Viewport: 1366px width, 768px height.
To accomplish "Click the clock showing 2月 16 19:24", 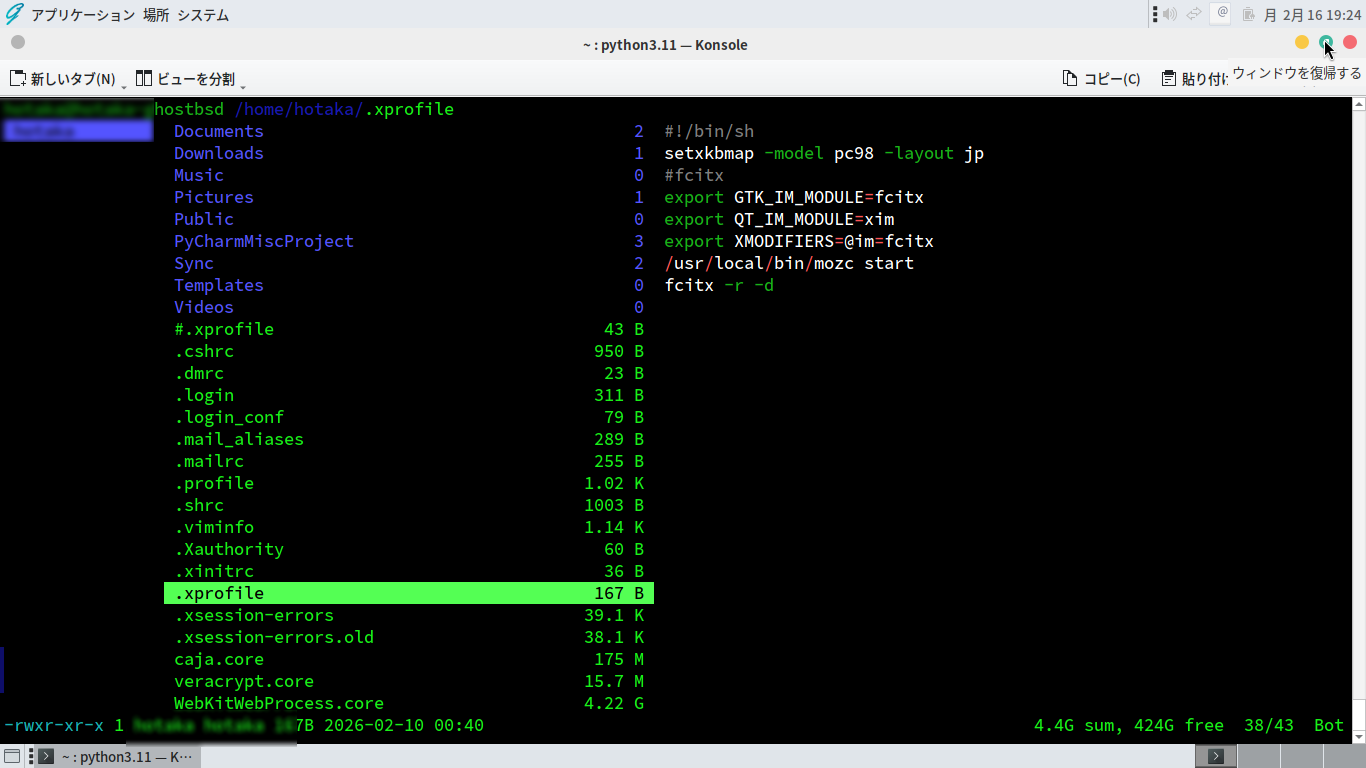I will coord(1312,15).
